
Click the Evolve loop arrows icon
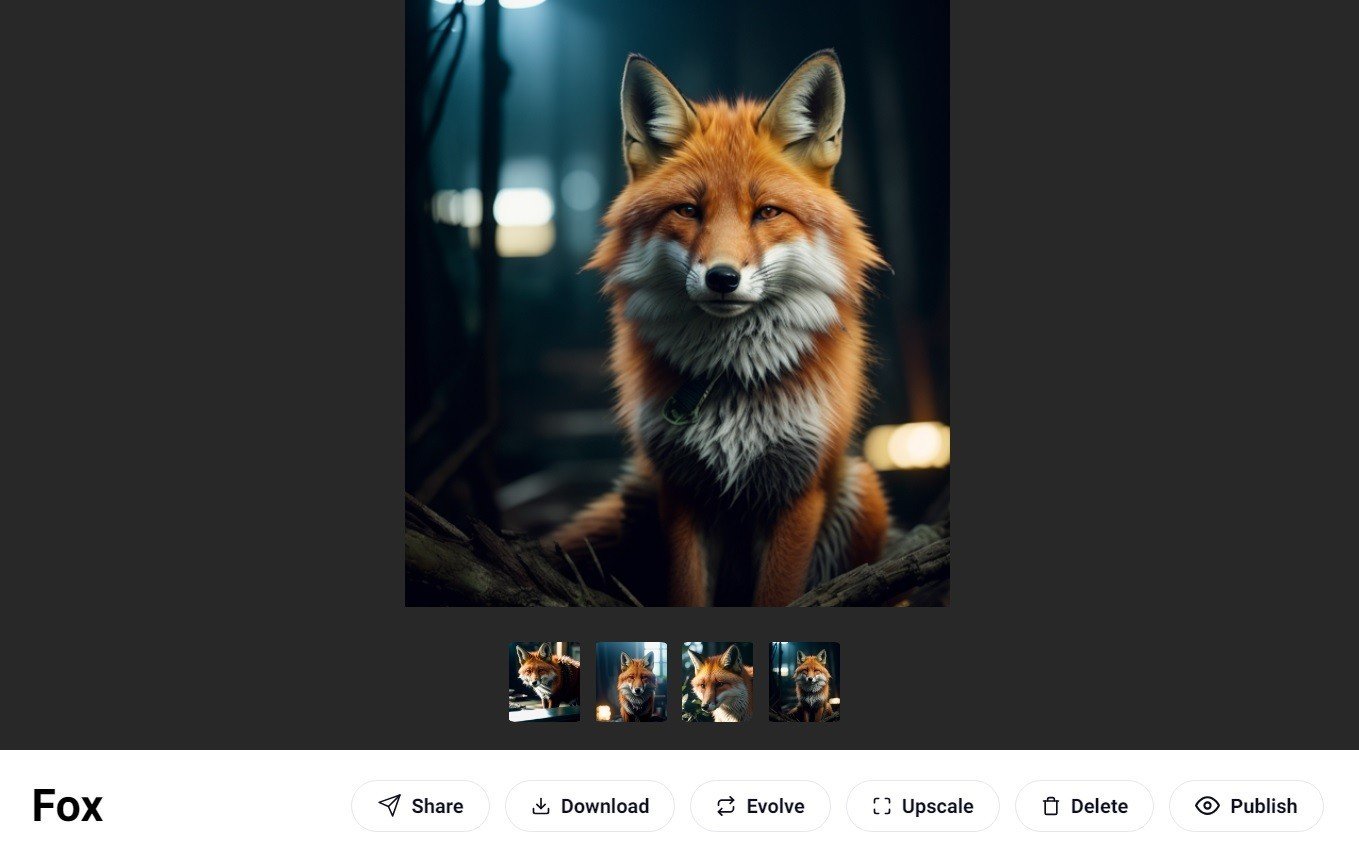tap(726, 806)
